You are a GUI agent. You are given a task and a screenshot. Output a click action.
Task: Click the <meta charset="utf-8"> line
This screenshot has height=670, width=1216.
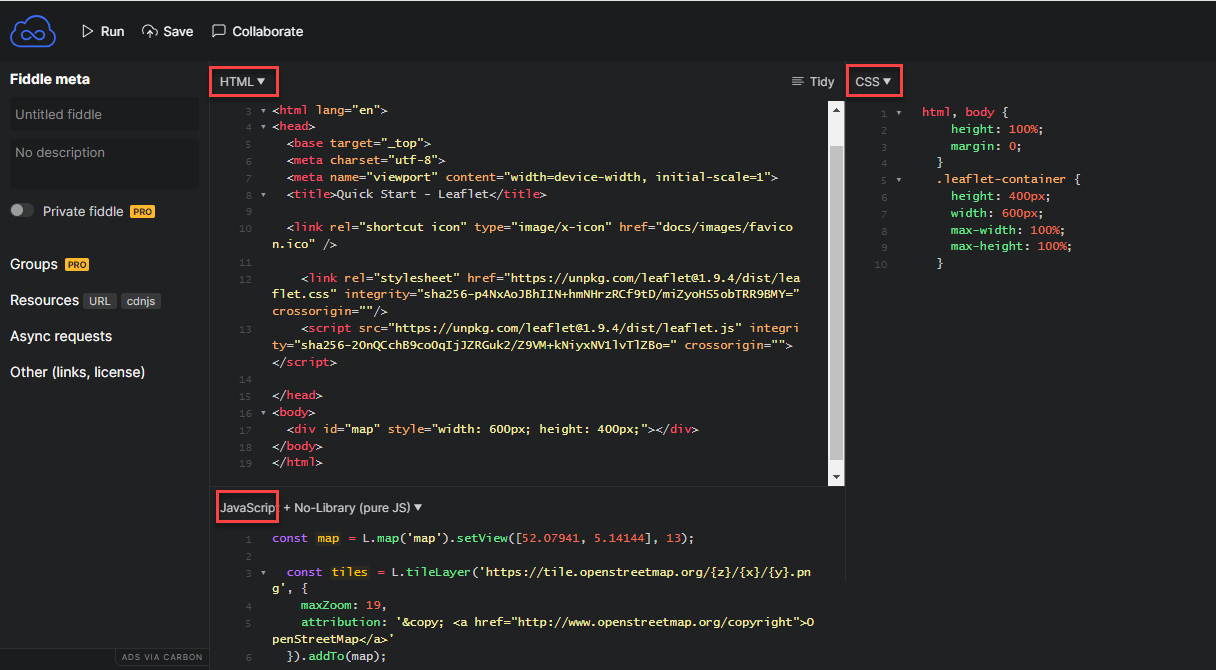click(x=365, y=160)
